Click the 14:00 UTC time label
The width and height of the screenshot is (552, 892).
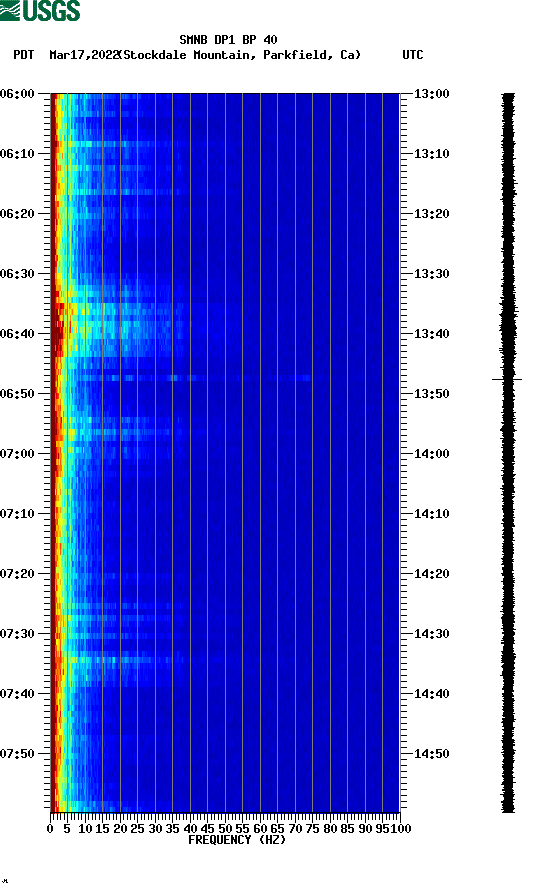(431, 454)
